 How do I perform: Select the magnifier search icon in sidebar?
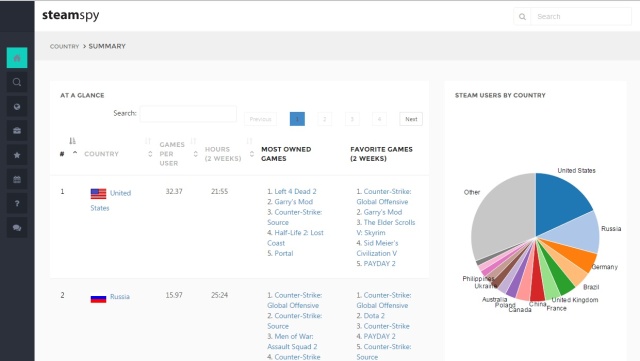[17, 82]
